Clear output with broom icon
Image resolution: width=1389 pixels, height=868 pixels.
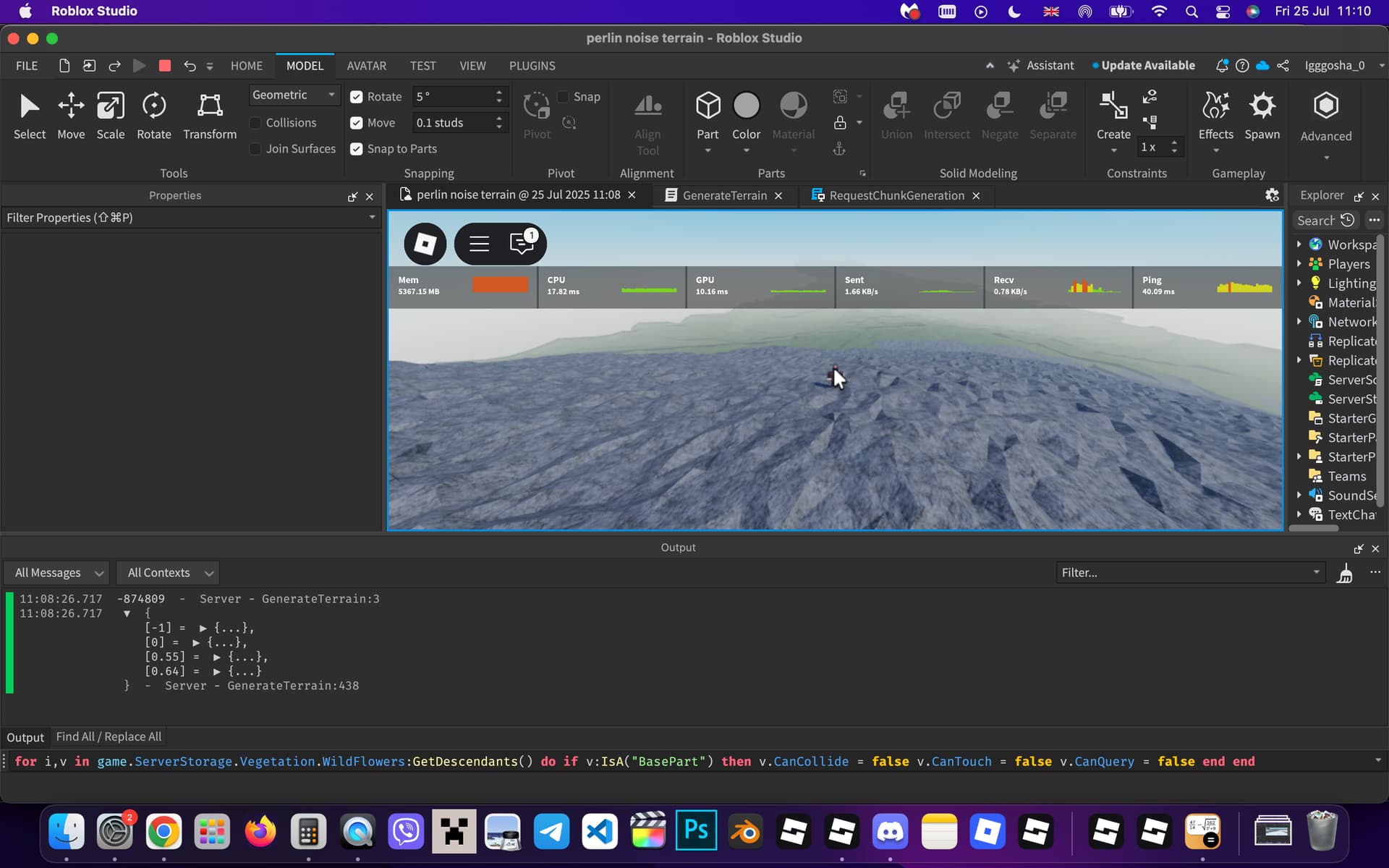[1345, 573]
